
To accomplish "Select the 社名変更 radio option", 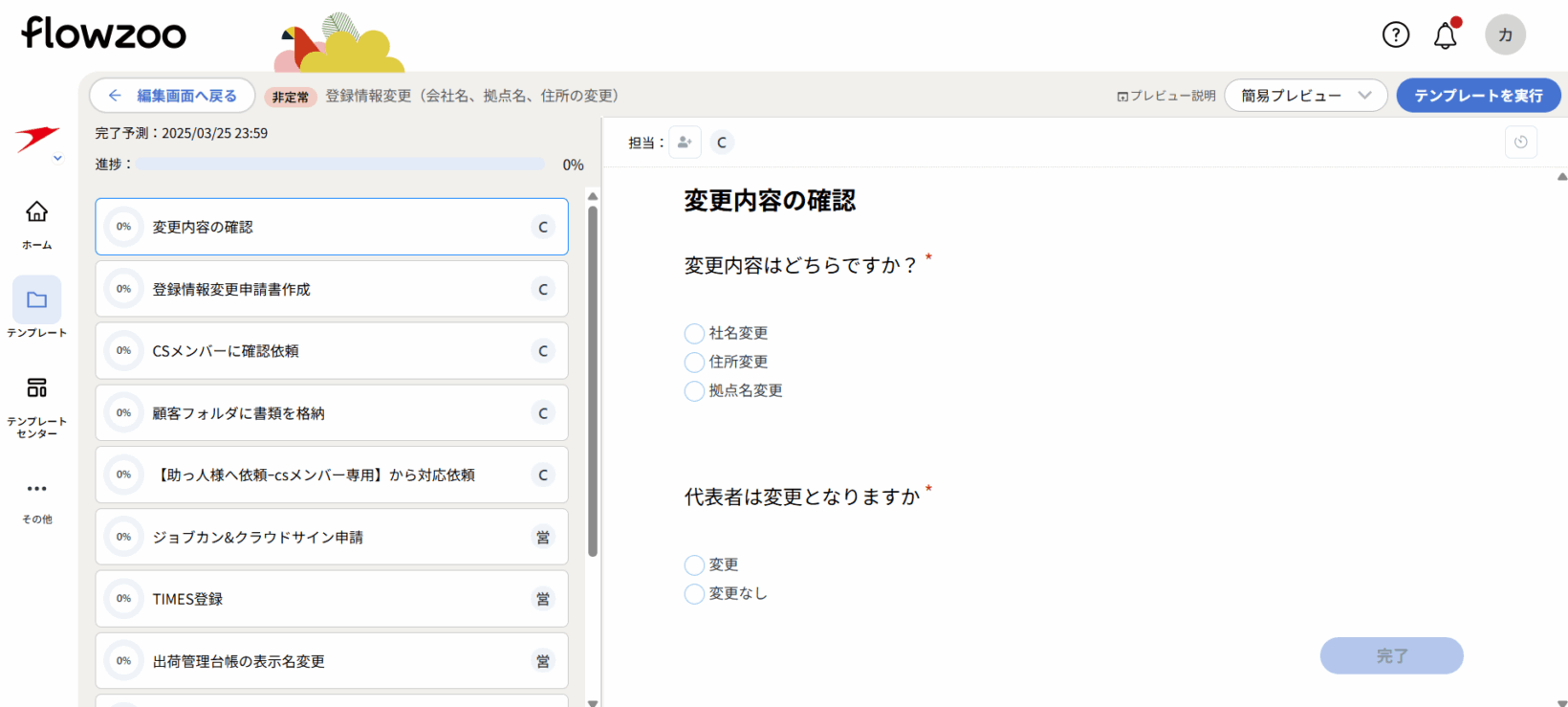I will point(694,334).
